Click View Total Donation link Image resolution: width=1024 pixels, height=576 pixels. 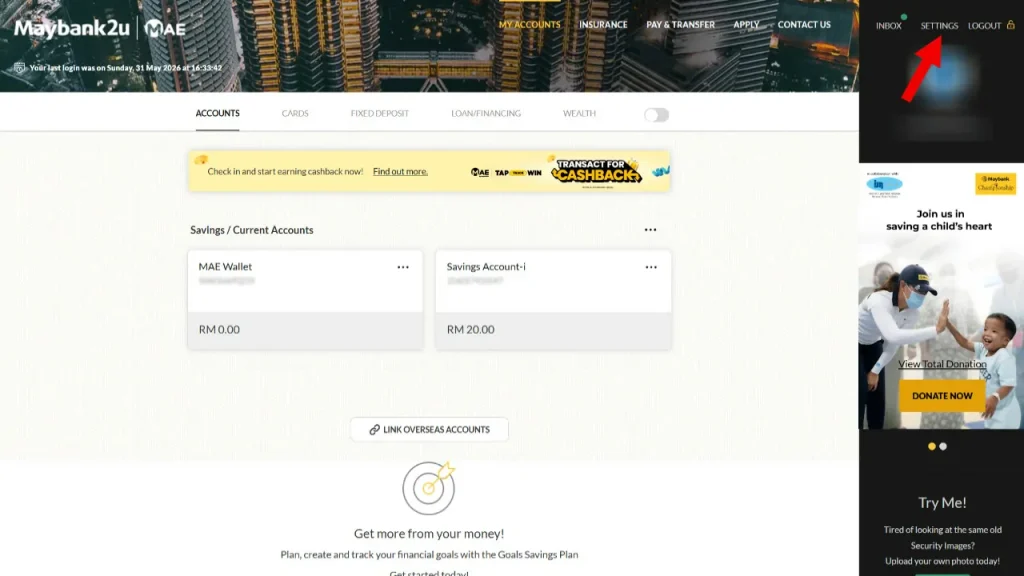tap(942, 364)
